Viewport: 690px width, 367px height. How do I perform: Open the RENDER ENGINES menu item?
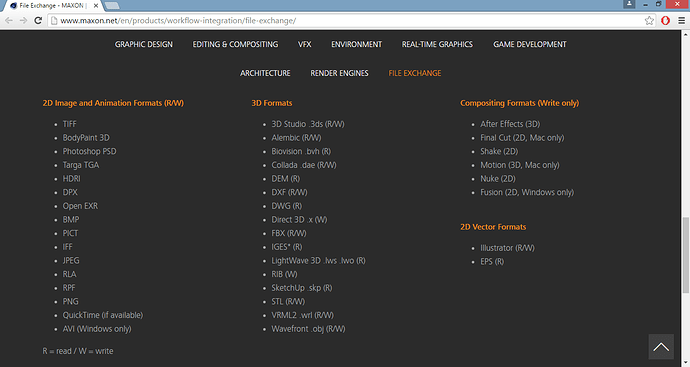click(x=339, y=73)
